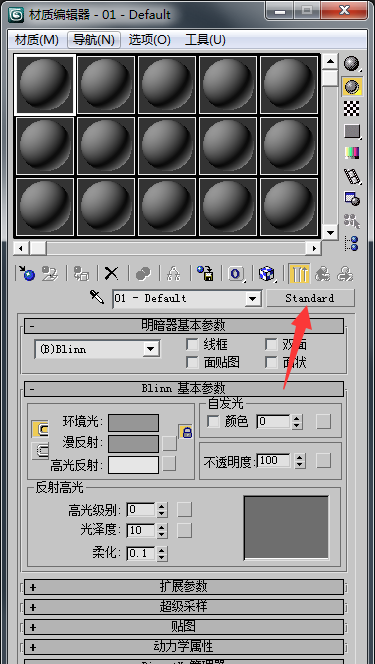Click sample slots vertical scrollbar down arrow
The height and width of the screenshot is (664, 375).
[330, 232]
